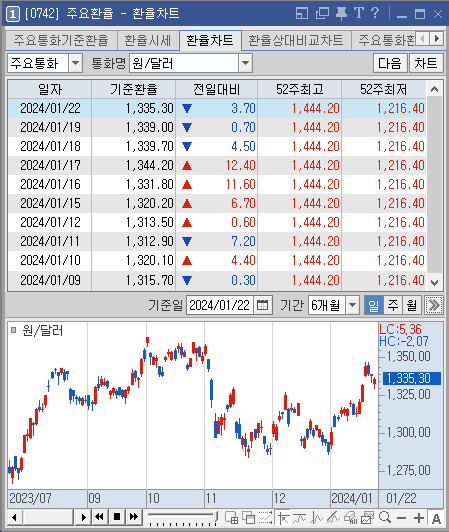Image resolution: width=449 pixels, height=532 pixels.
Task: Stop chart playback with square button
Action: [117, 517]
